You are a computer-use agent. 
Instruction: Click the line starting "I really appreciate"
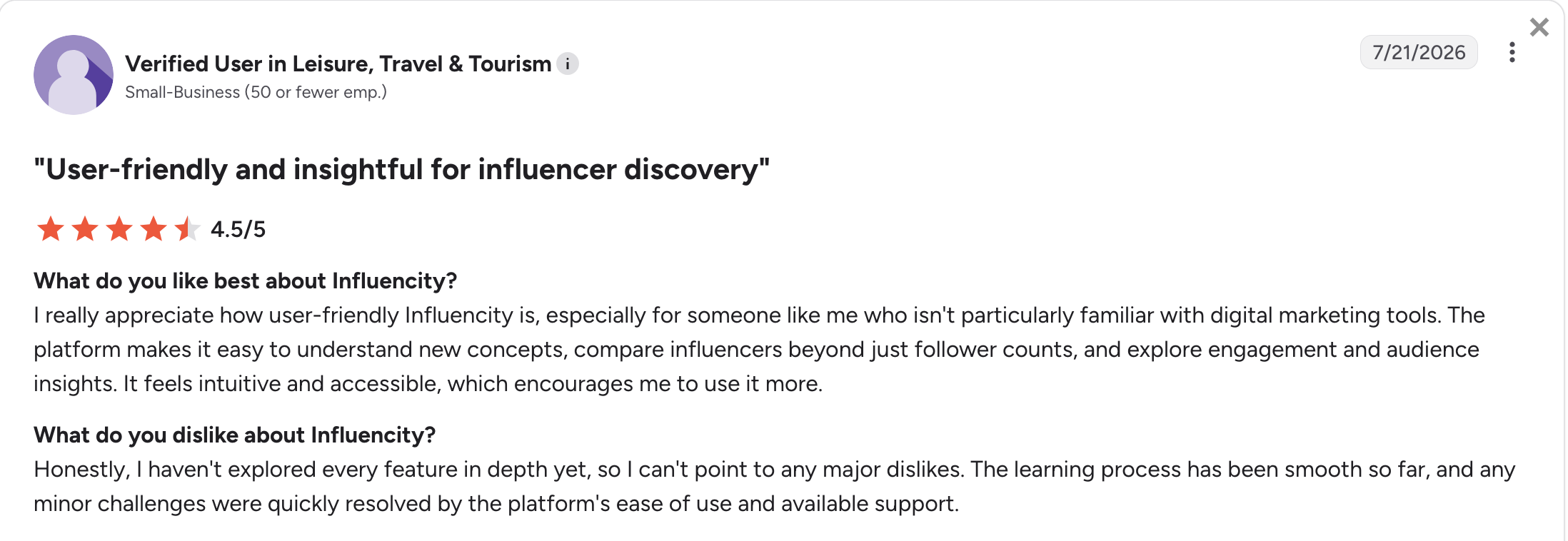click(759, 315)
